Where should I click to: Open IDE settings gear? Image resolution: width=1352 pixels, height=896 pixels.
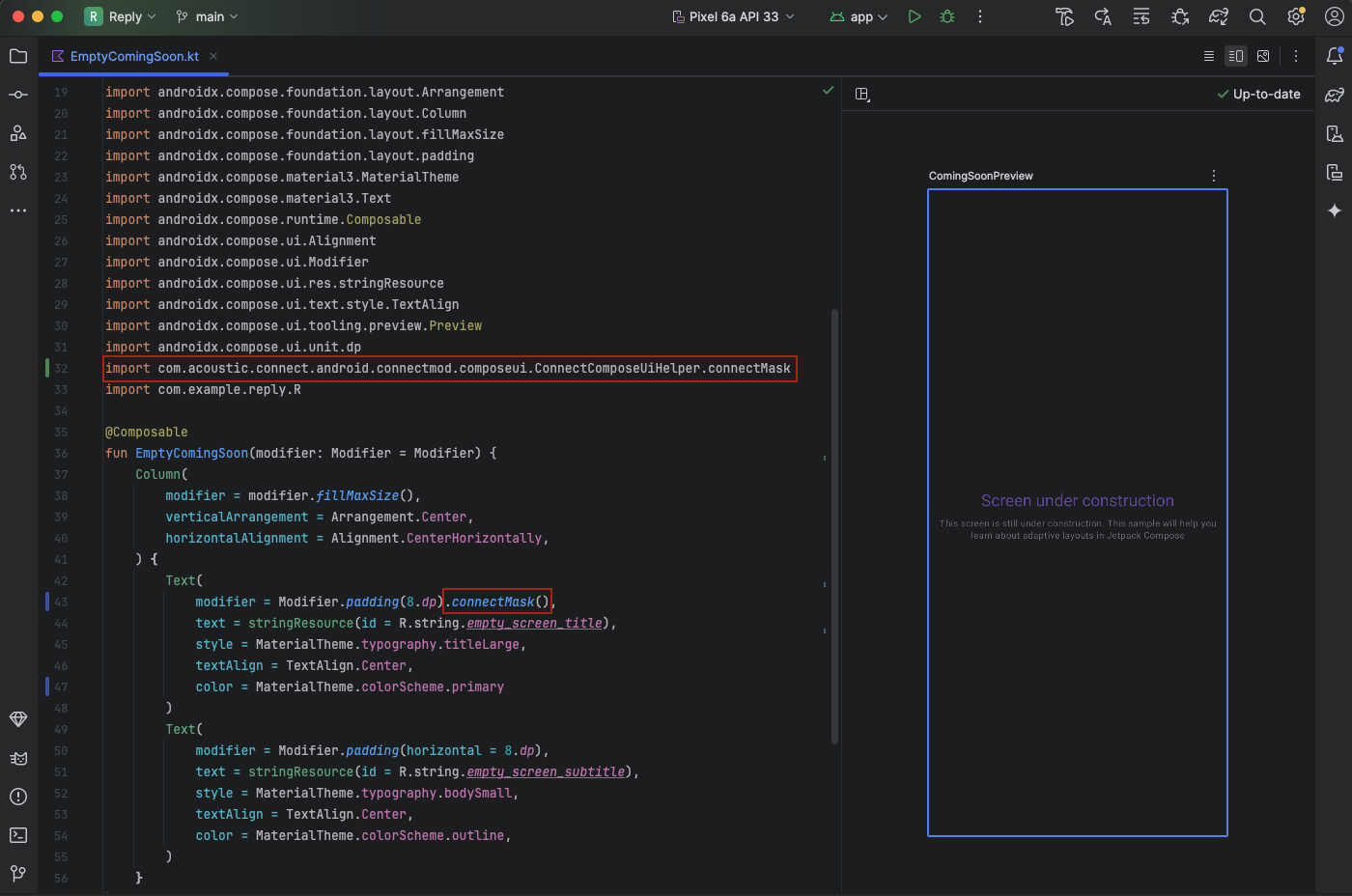[x=1296, y=16]
